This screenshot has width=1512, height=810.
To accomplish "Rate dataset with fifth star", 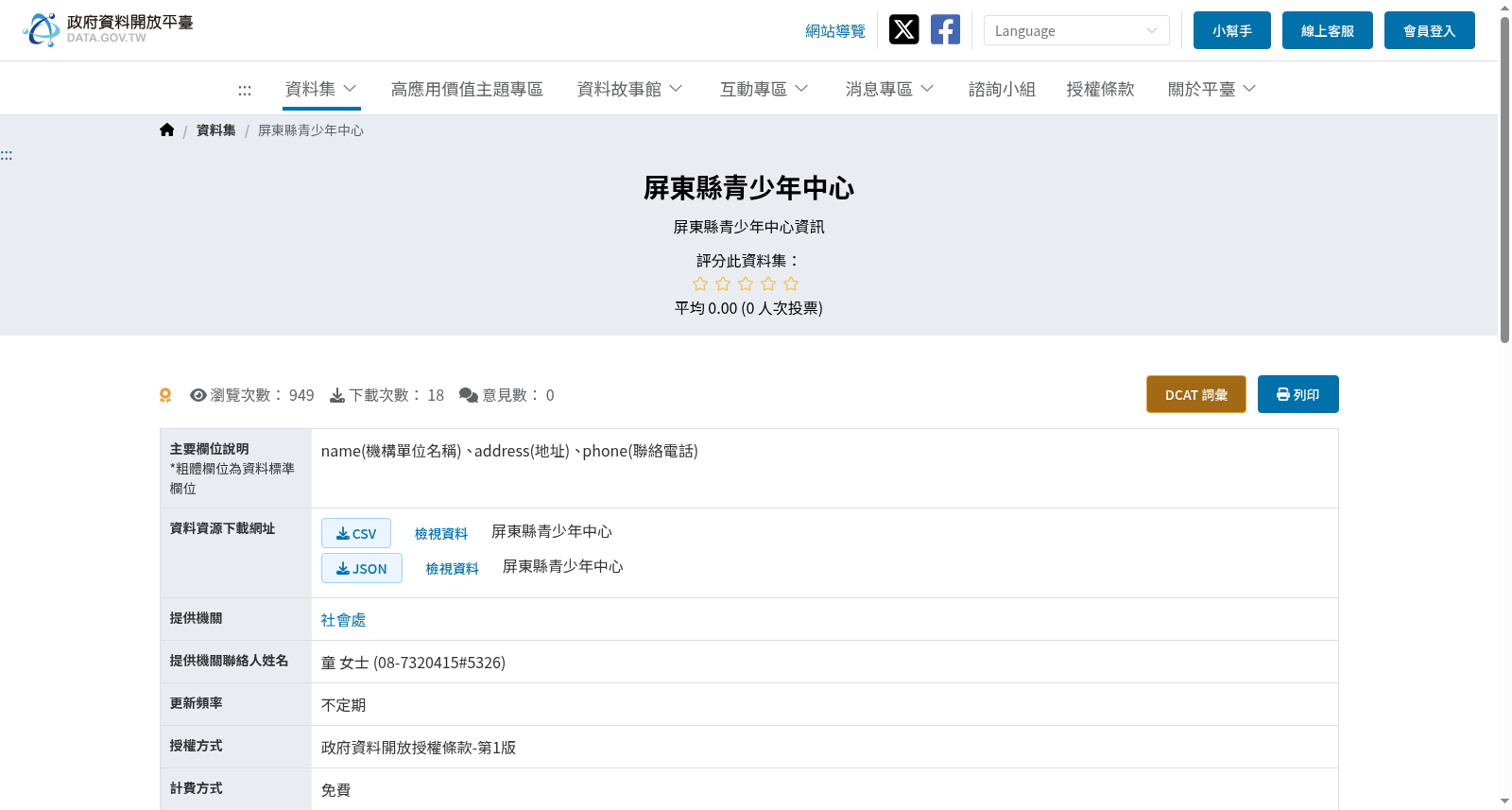I will pos(791,284).
